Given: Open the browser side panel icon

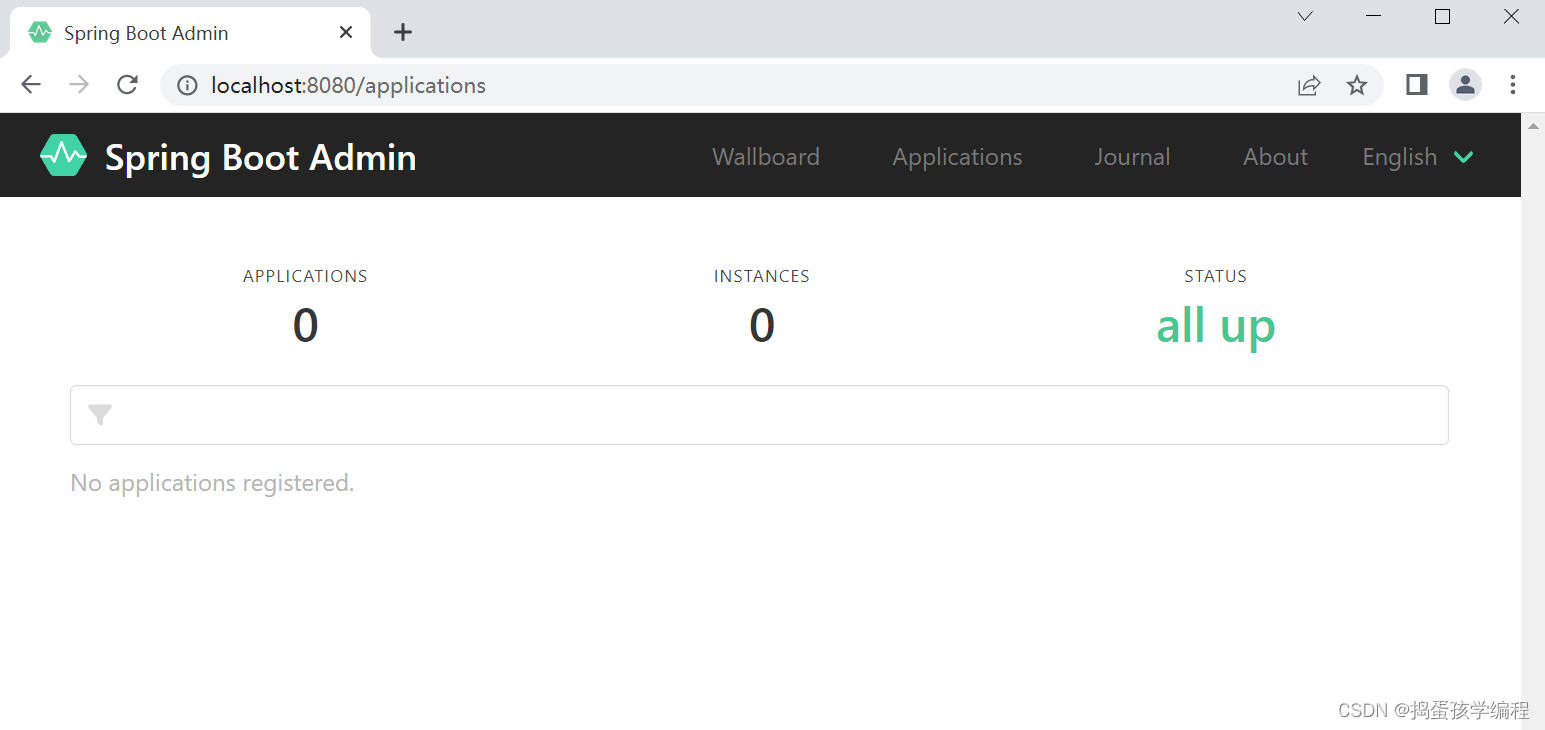Looking at the screenshot, I should pos(1416,85).
